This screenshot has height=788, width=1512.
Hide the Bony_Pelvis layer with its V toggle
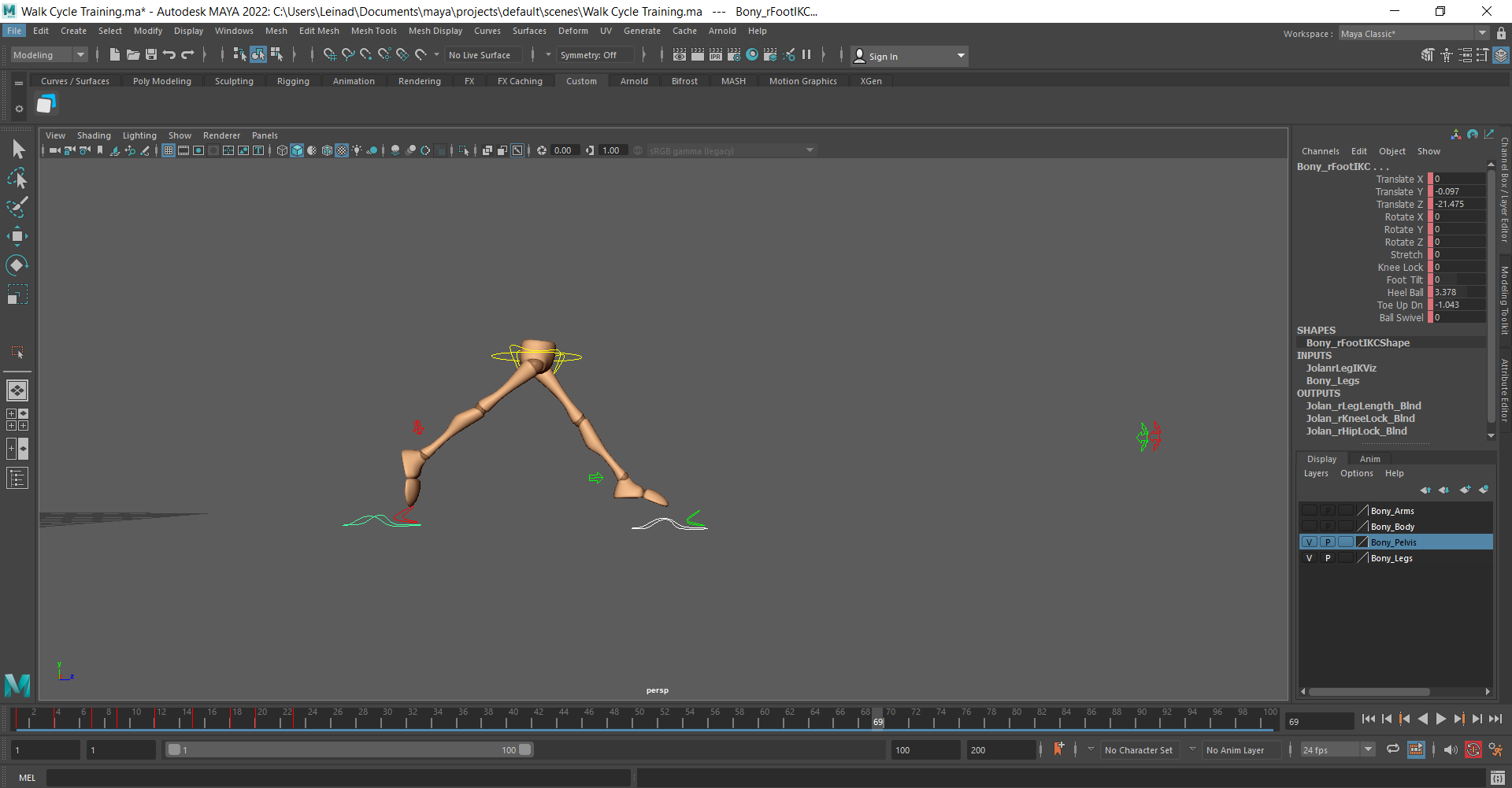pos(1309,542)
